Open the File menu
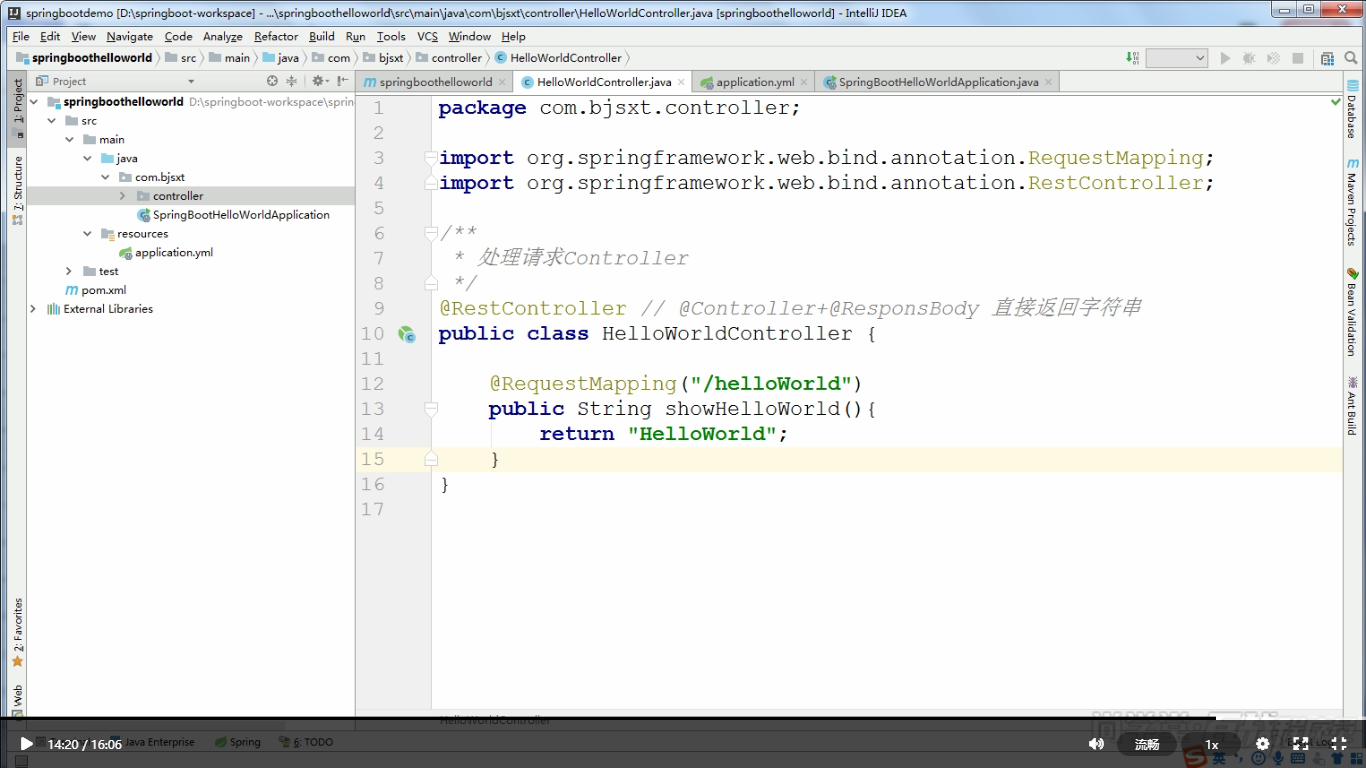This screenshot has width=1366, height=768. tap(20, 36)
